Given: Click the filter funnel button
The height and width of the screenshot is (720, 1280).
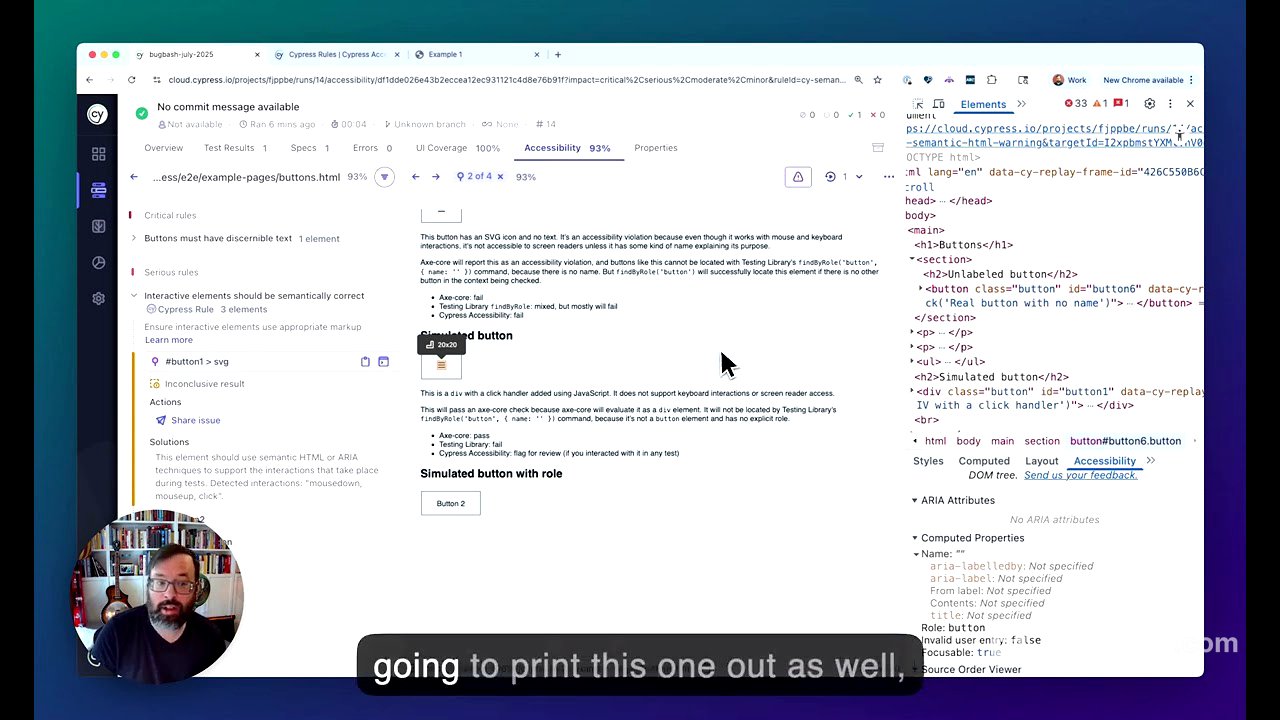Looking at the screenshot, I should 384,177.
